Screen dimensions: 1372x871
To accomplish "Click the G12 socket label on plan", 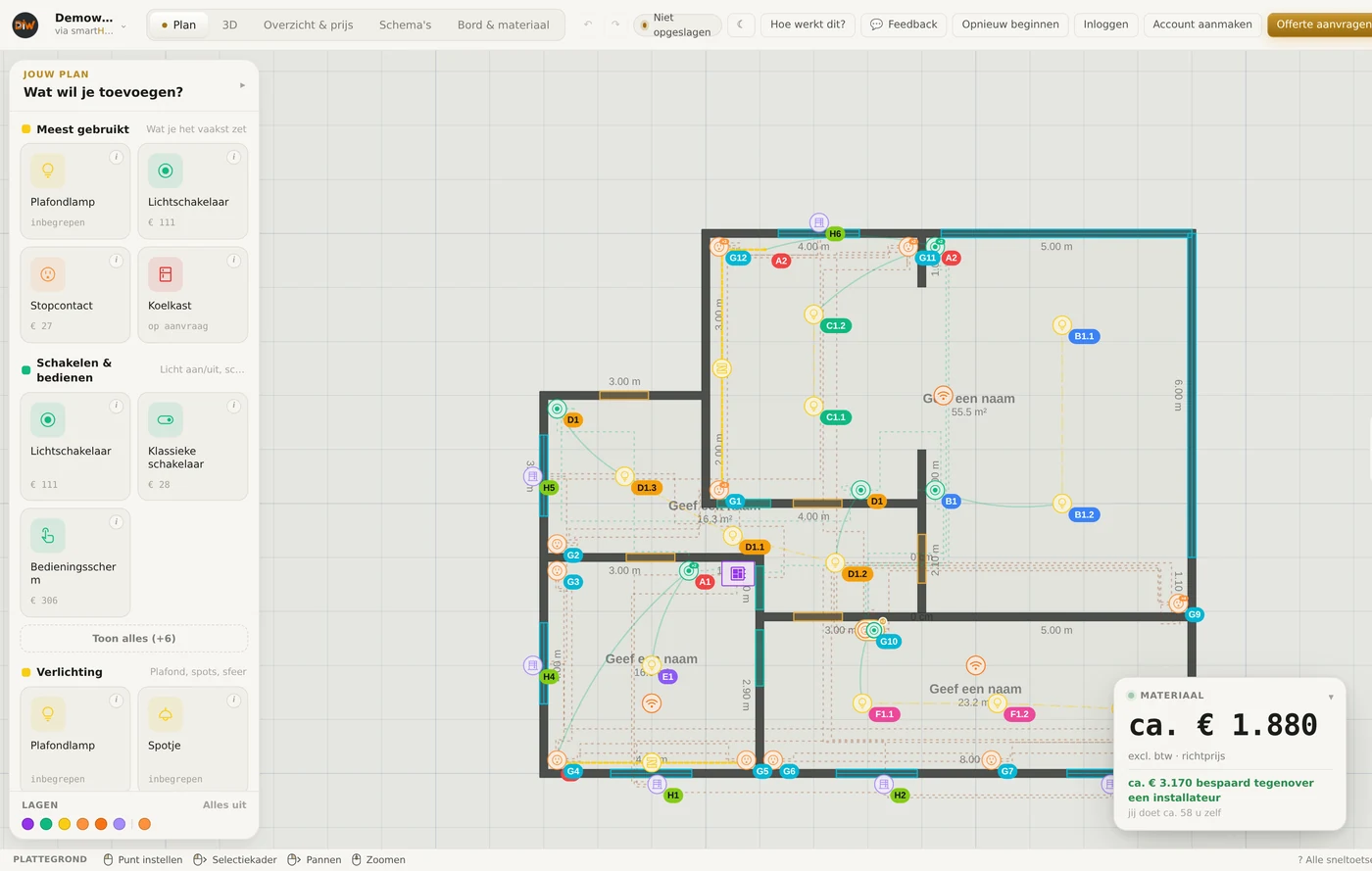I will pos(738,259).
